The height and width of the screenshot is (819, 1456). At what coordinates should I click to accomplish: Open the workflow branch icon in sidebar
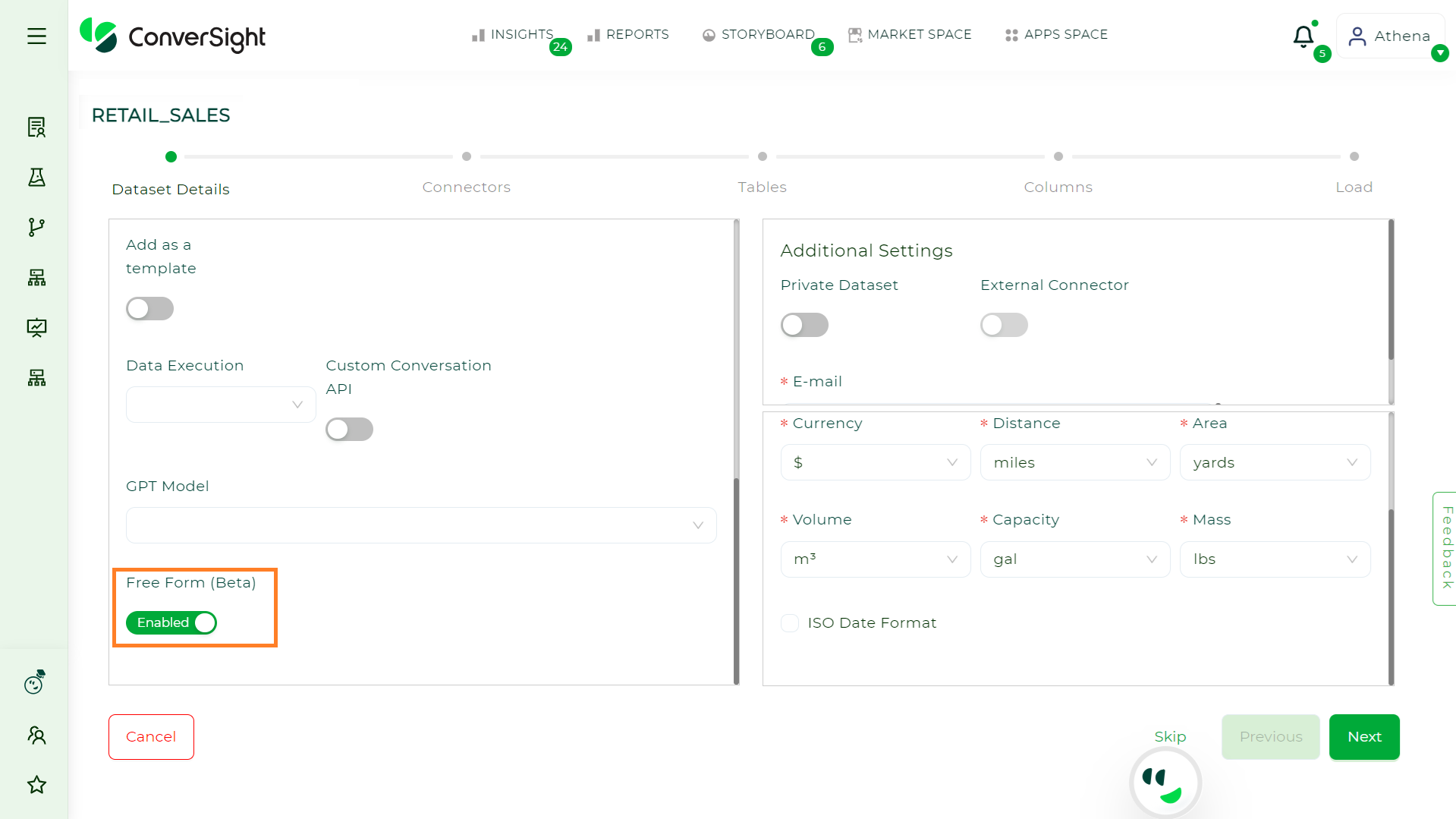click(36, 227)
